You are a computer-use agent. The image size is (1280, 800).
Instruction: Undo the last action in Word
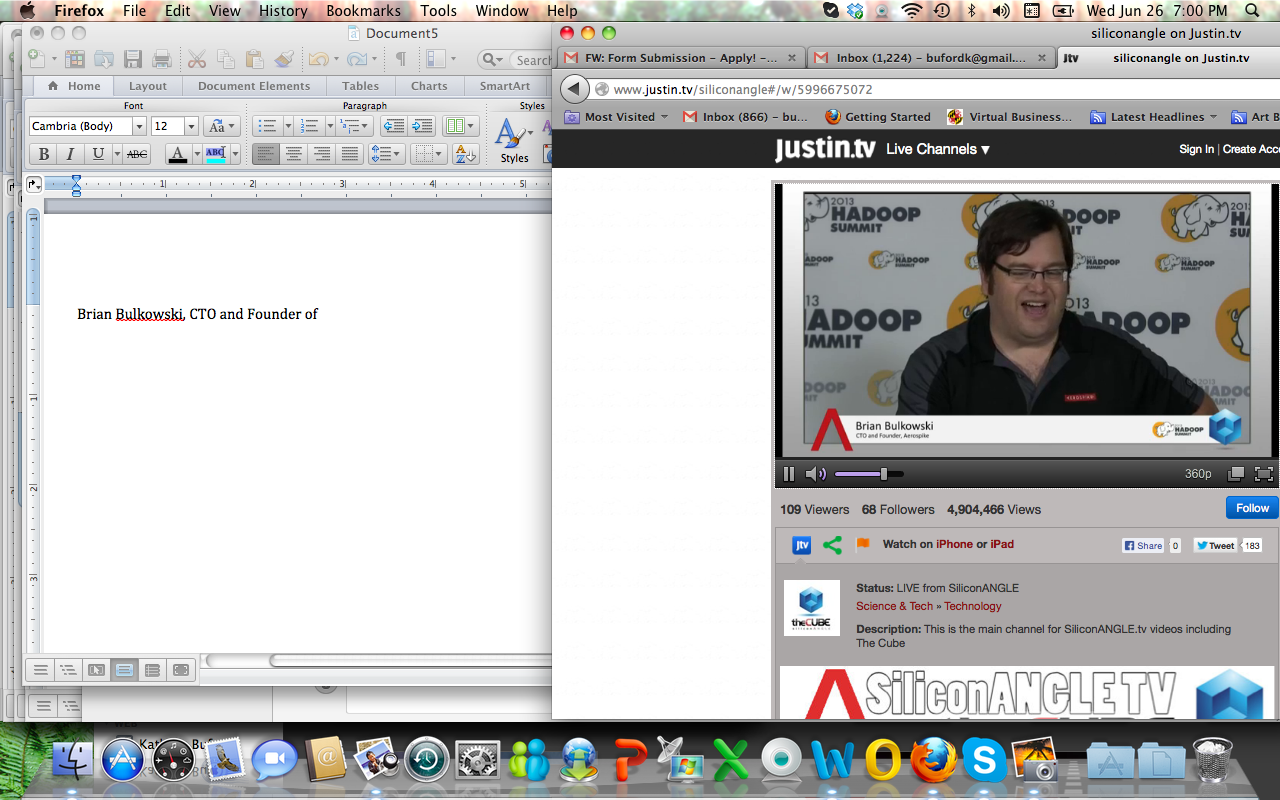[318, 59]
